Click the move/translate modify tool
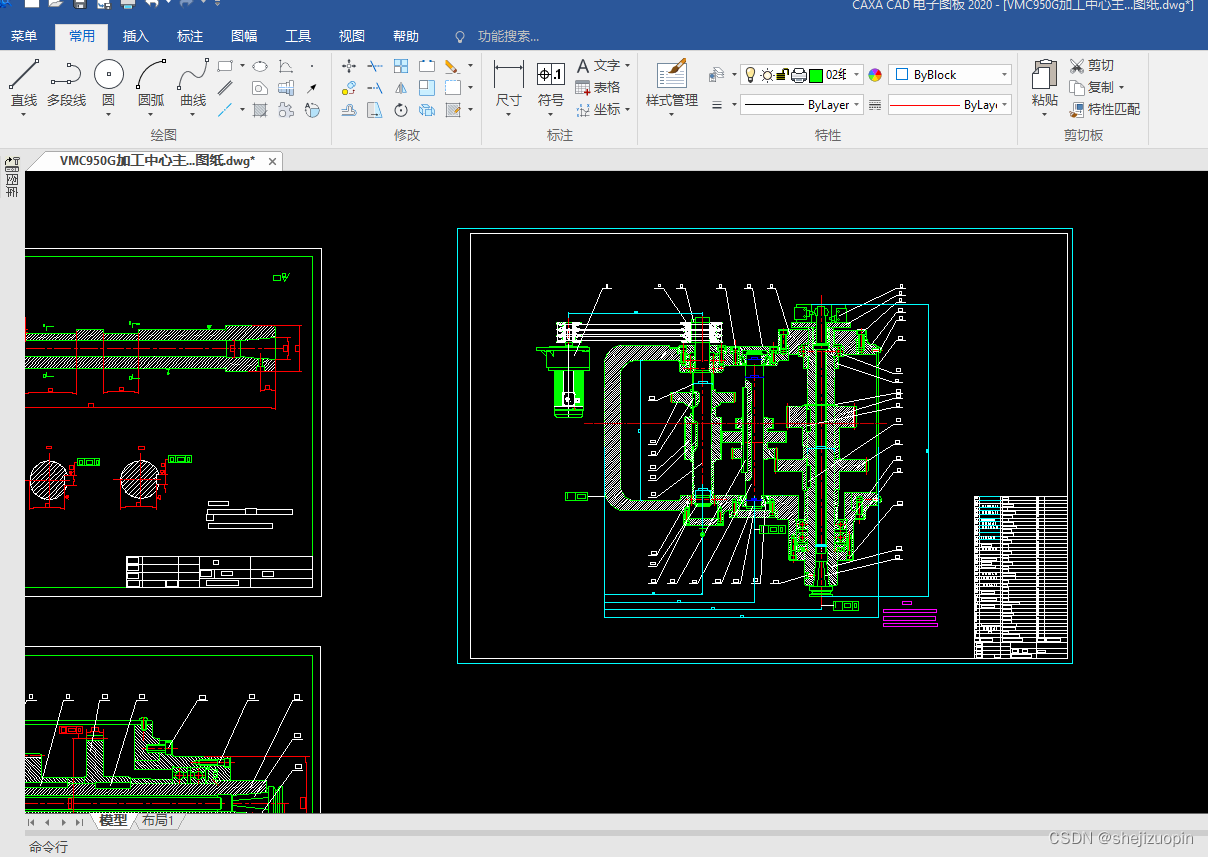This screenshot has width=1208, height=857. (x=349, y=66)
